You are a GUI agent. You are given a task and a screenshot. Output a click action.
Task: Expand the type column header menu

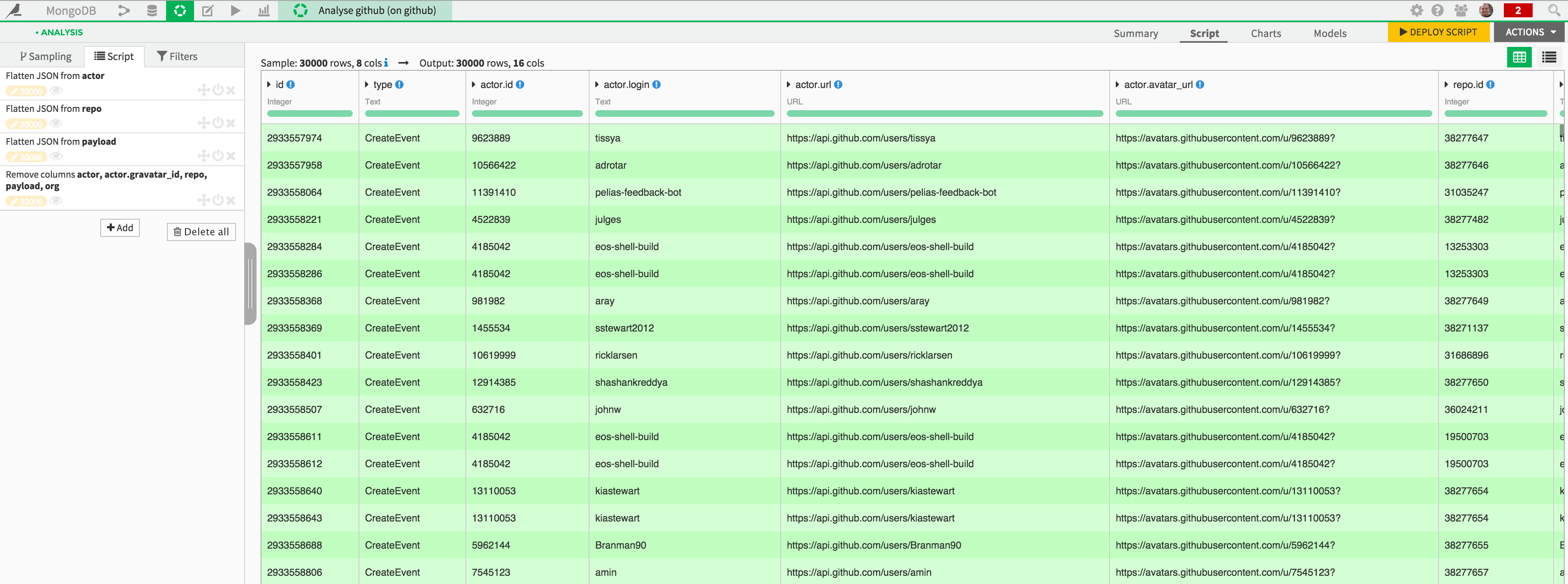point(366,85)
